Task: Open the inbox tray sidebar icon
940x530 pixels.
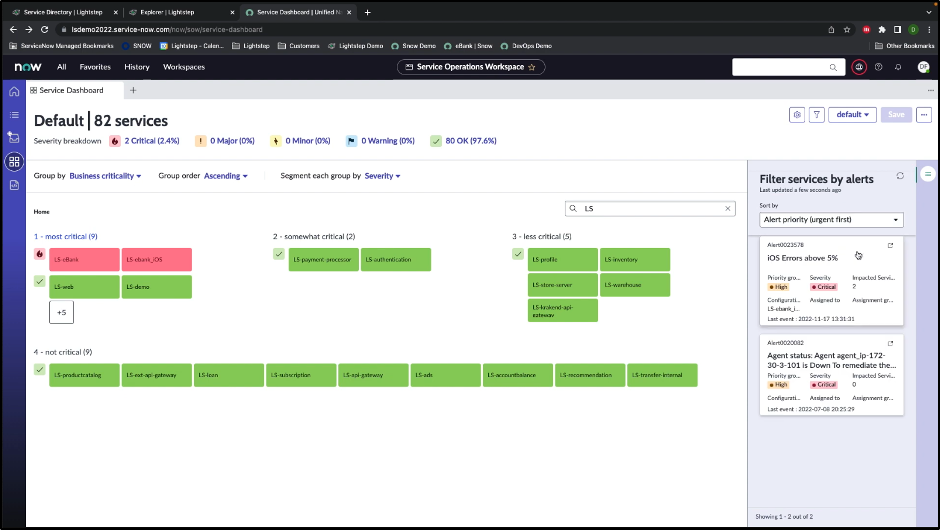Action: 14,137
